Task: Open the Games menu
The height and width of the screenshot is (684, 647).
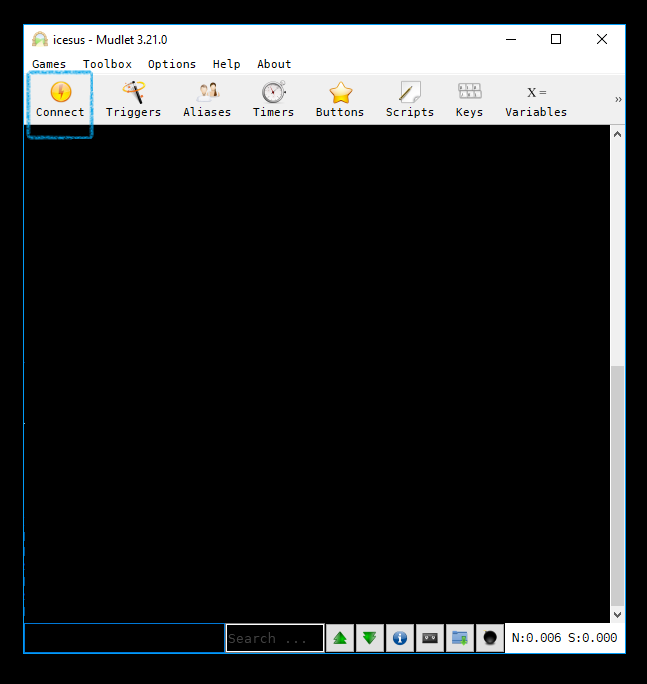Action: 49,64
